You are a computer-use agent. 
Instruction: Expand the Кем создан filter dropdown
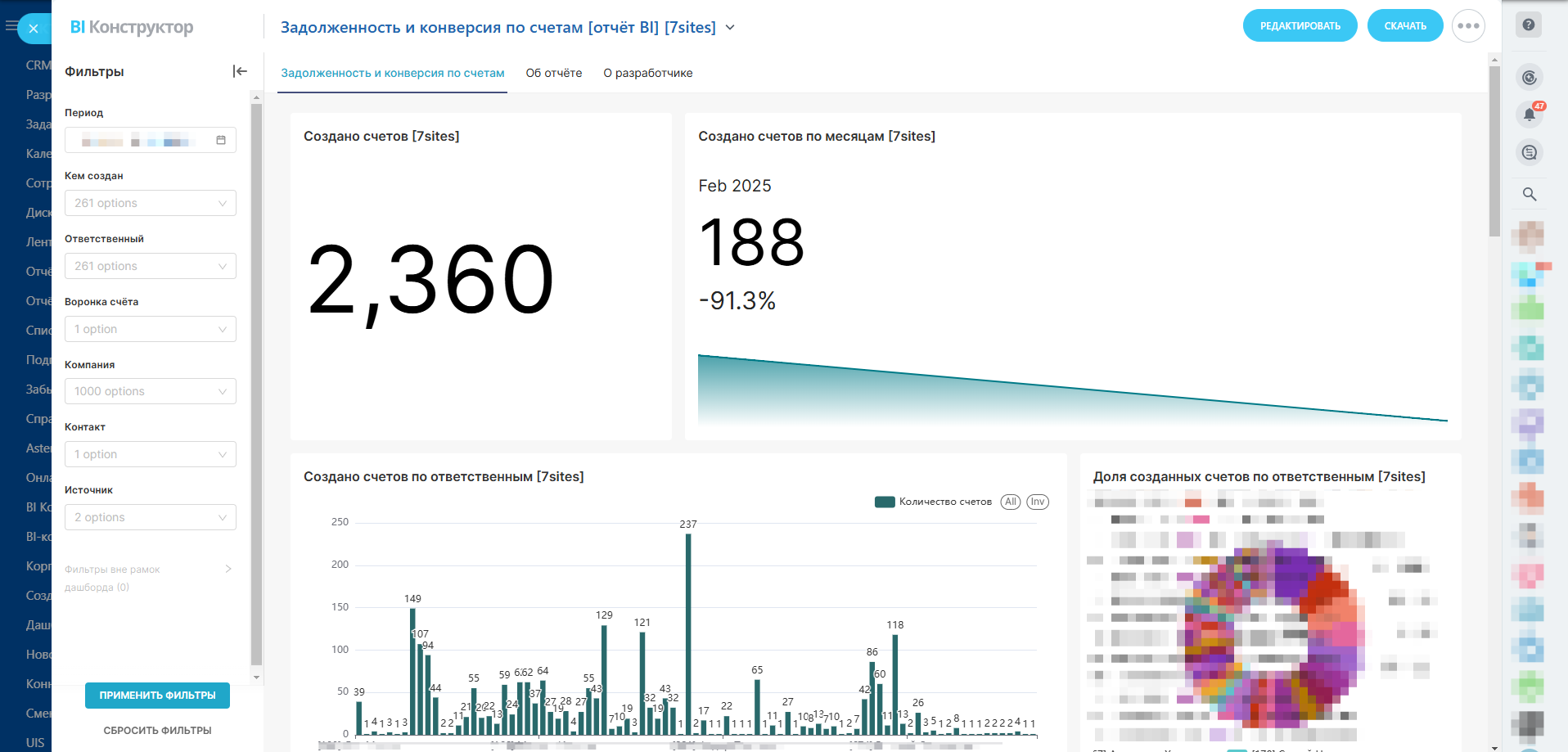tap(151, 203)
